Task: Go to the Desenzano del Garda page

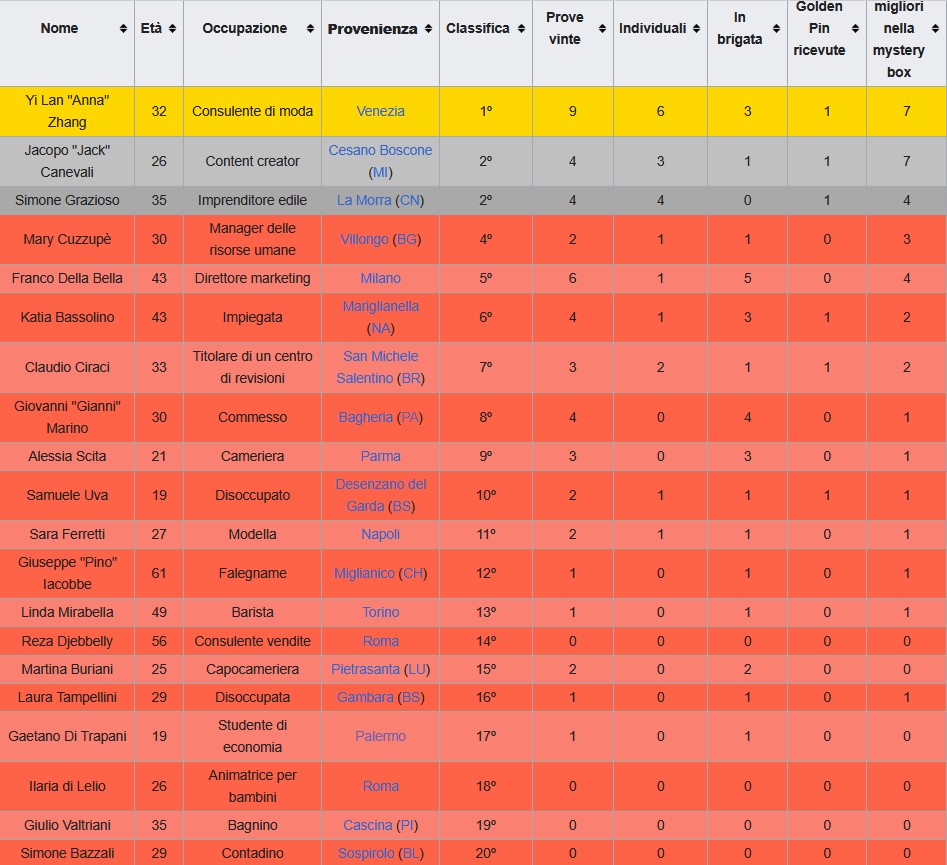Action: pos(380,484)
